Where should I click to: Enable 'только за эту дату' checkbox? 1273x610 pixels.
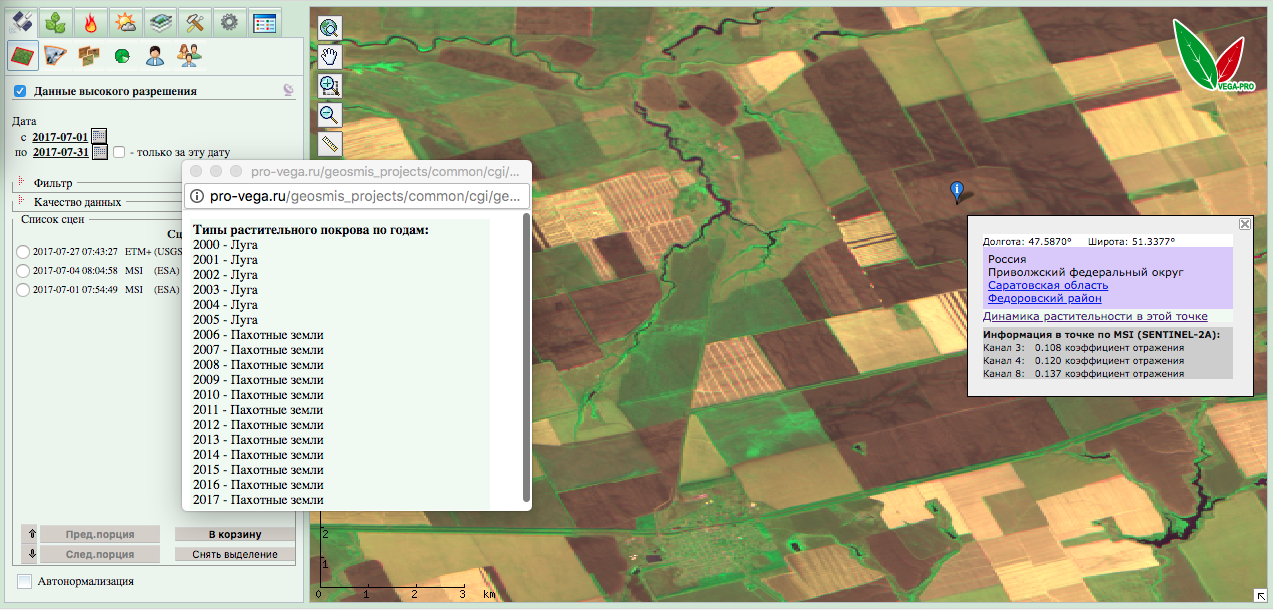click(119, 153)
